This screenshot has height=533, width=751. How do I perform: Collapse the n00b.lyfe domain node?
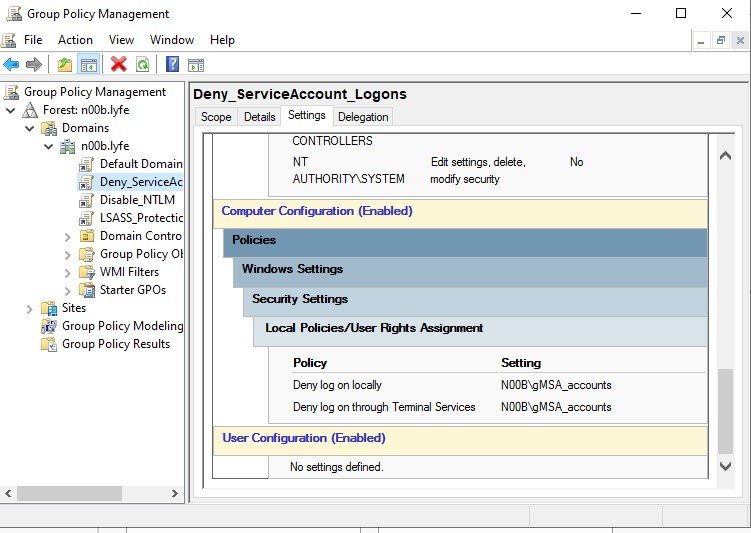48,147
